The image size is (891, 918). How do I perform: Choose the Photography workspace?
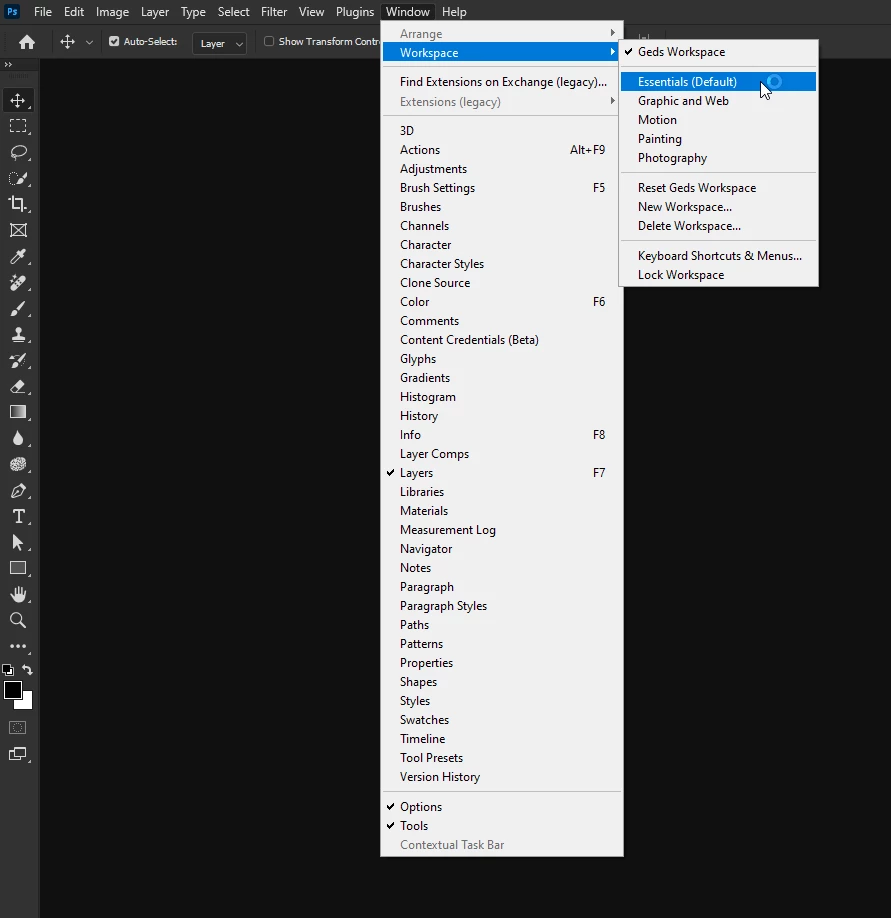click(718, 158)
